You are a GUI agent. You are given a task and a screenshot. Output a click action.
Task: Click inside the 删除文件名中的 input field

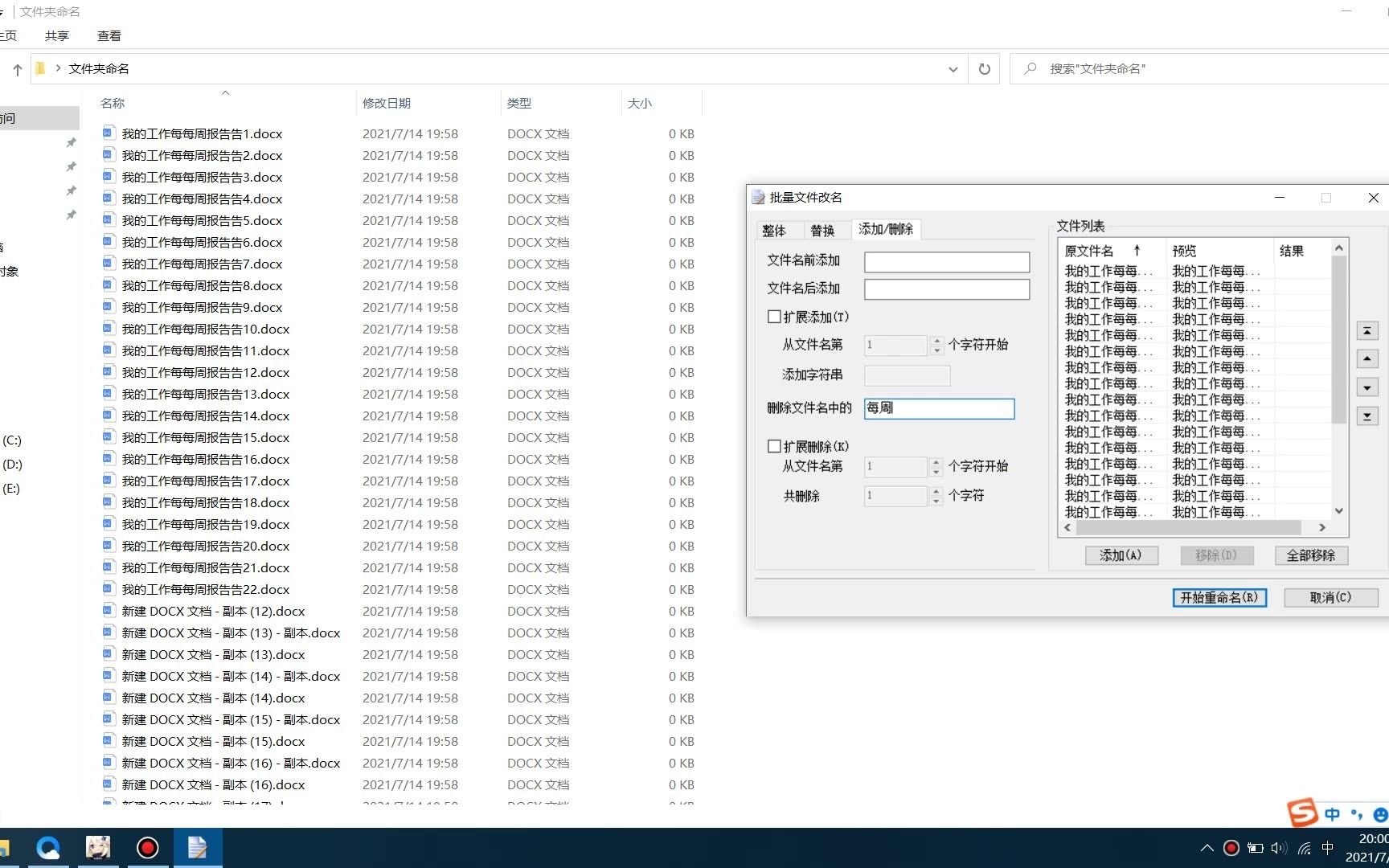point(938,408)
